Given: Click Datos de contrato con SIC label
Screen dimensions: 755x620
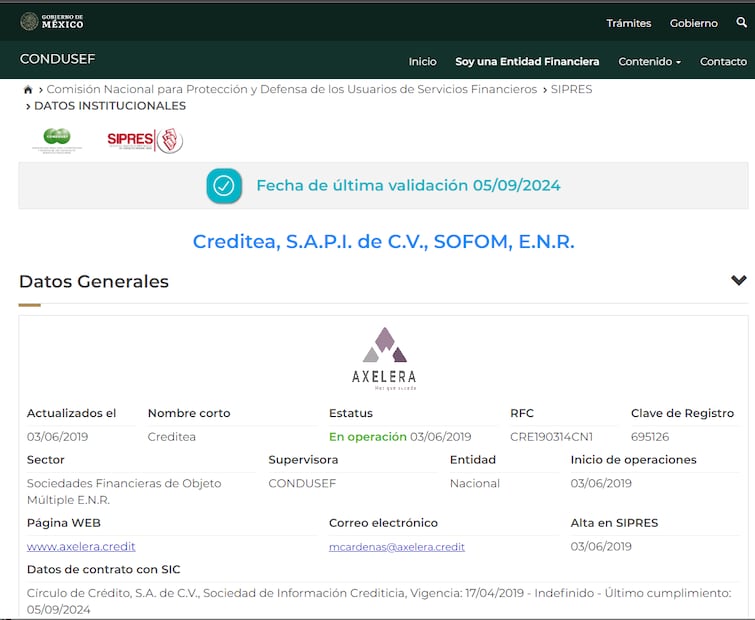Looking at the screenshot, I should [104, 569].
